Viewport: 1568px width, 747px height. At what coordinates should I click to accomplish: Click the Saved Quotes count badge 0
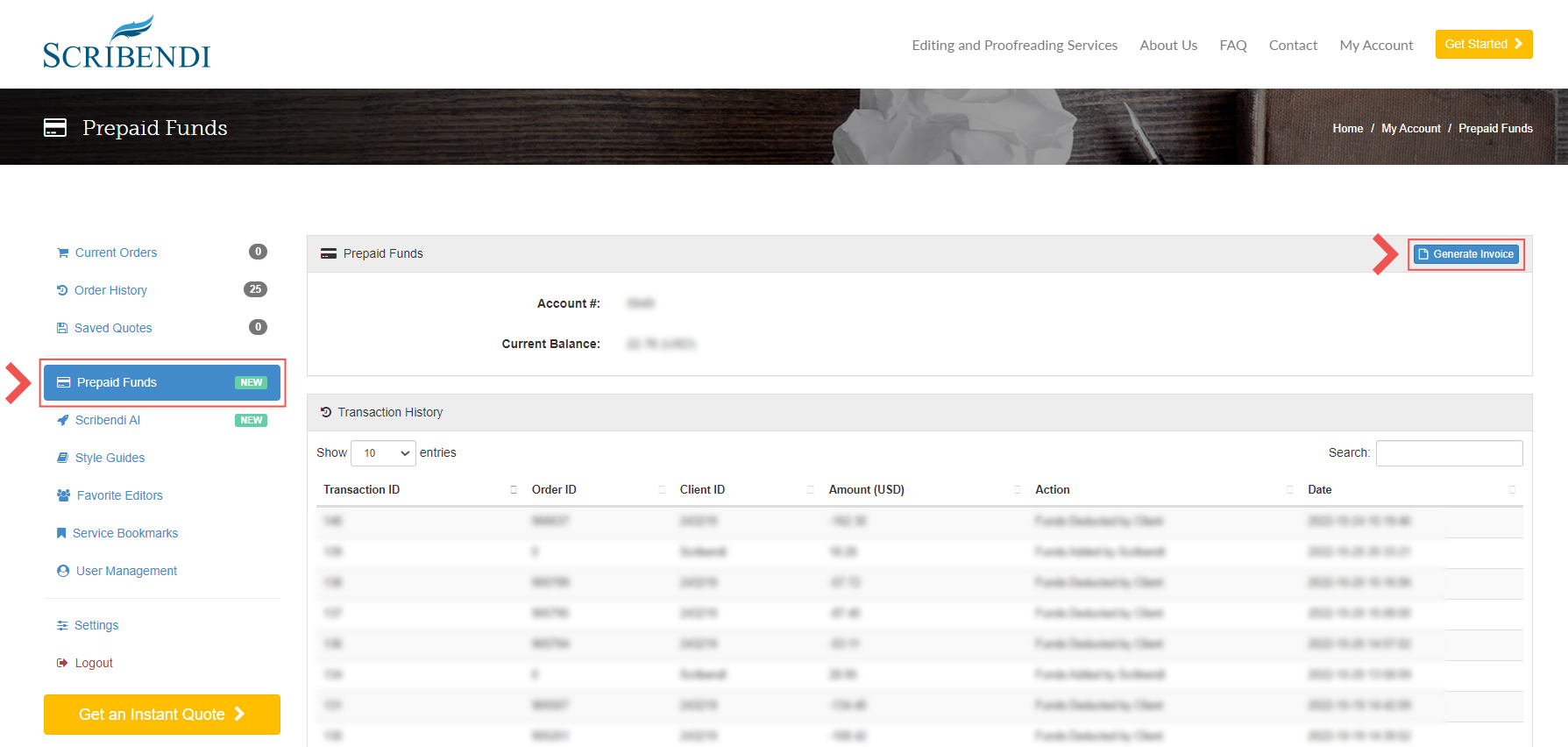[258, 327]
